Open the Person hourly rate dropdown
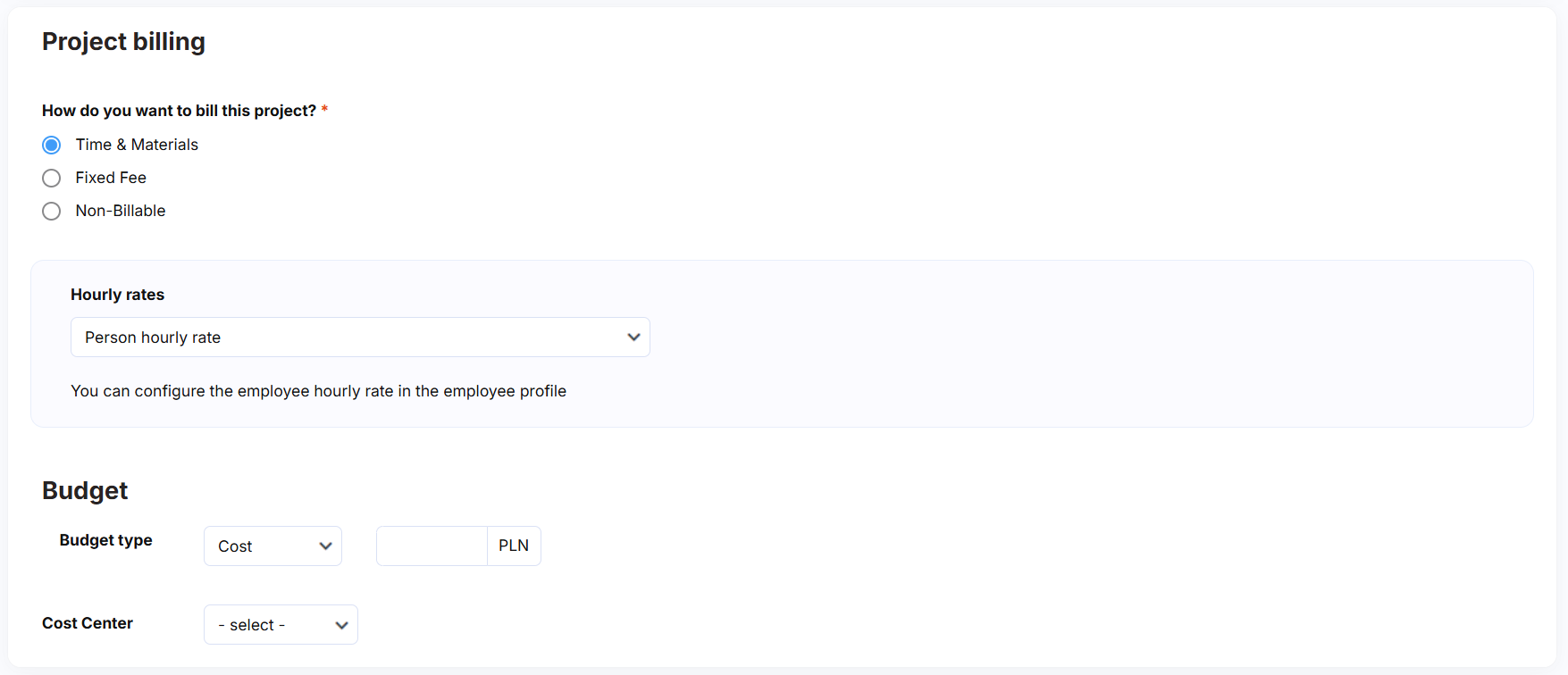This screenshot has height=675, width=1568. (360, 337)
